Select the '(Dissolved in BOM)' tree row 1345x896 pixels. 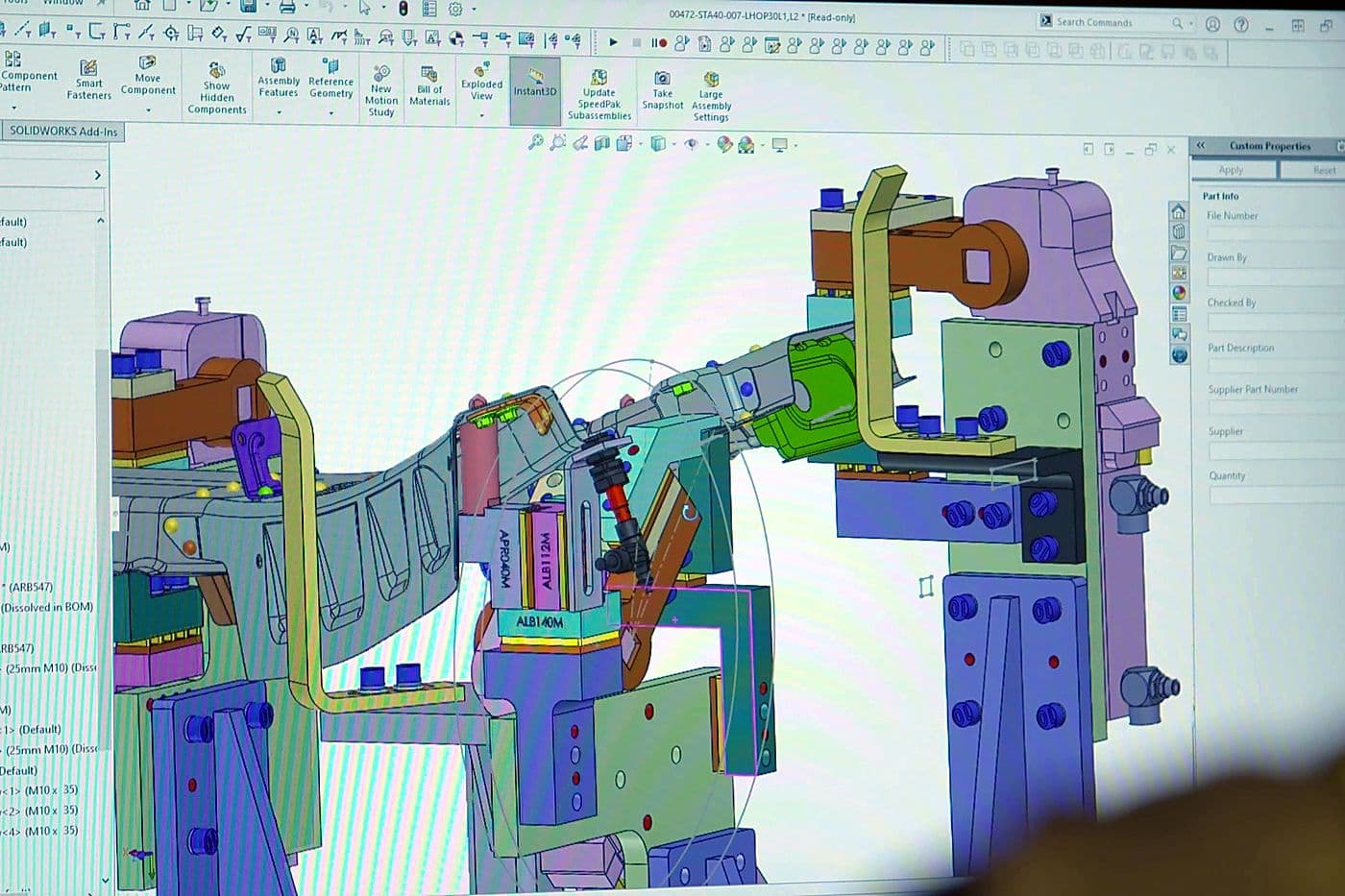pos(48,607)
